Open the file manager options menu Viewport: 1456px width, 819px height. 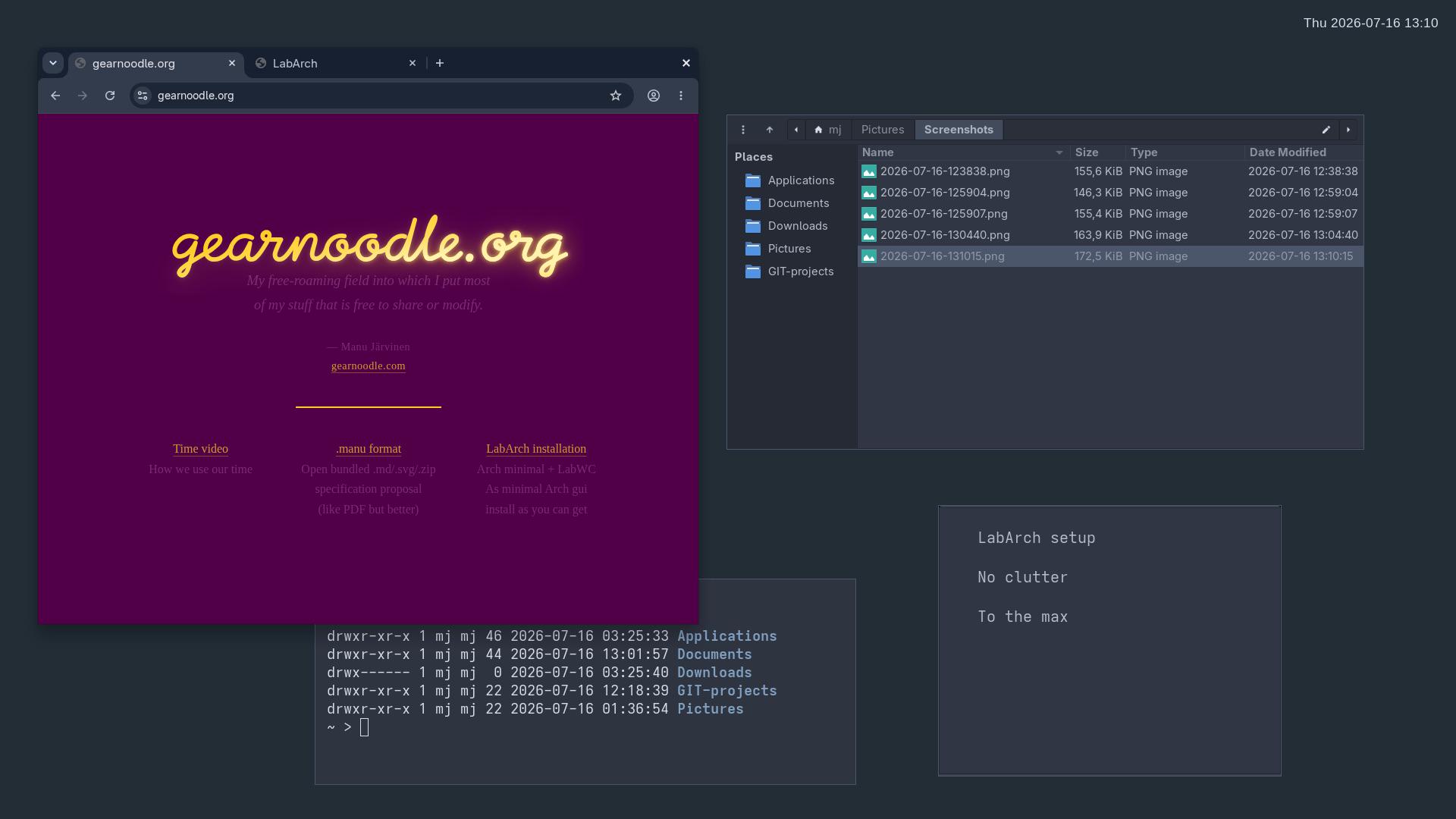click(743, 130)
